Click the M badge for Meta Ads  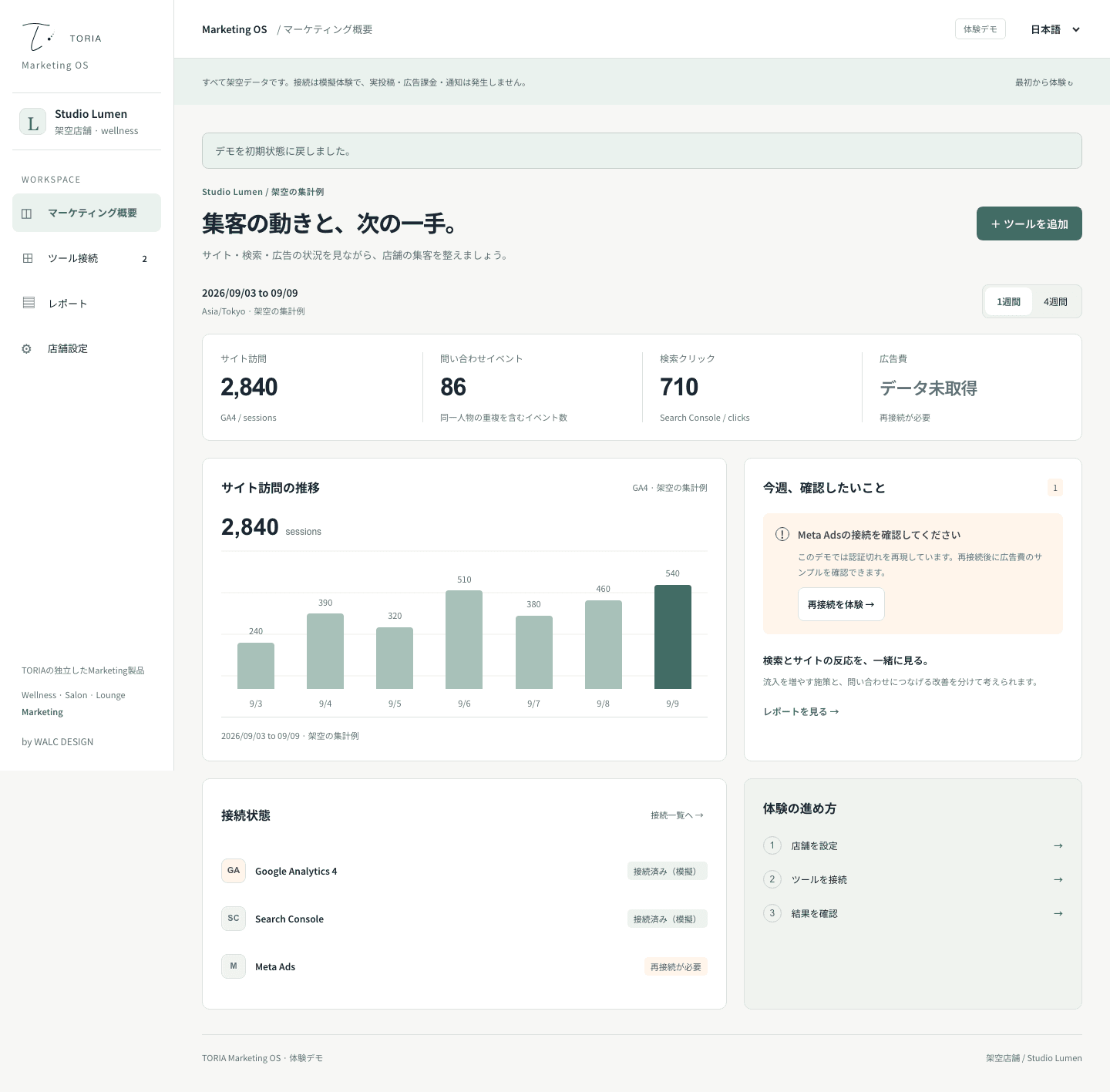(234, 966)
